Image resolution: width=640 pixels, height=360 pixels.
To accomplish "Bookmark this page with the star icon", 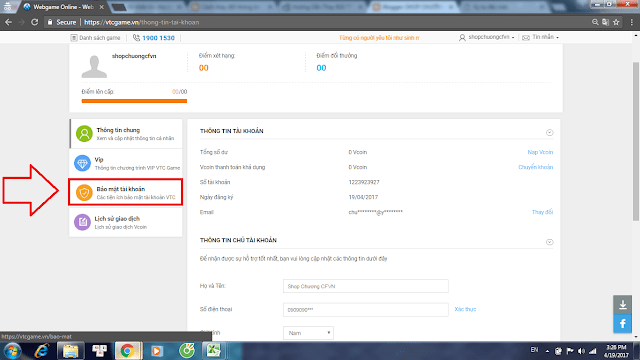I will [x=616, y=22].
